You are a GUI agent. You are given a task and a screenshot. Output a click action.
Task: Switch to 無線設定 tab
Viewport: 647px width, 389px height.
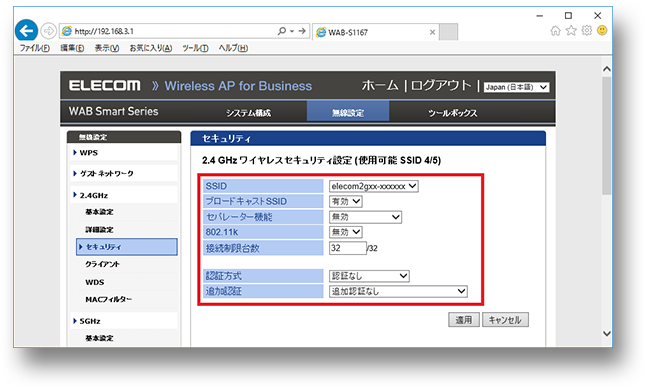pos(348,112)
